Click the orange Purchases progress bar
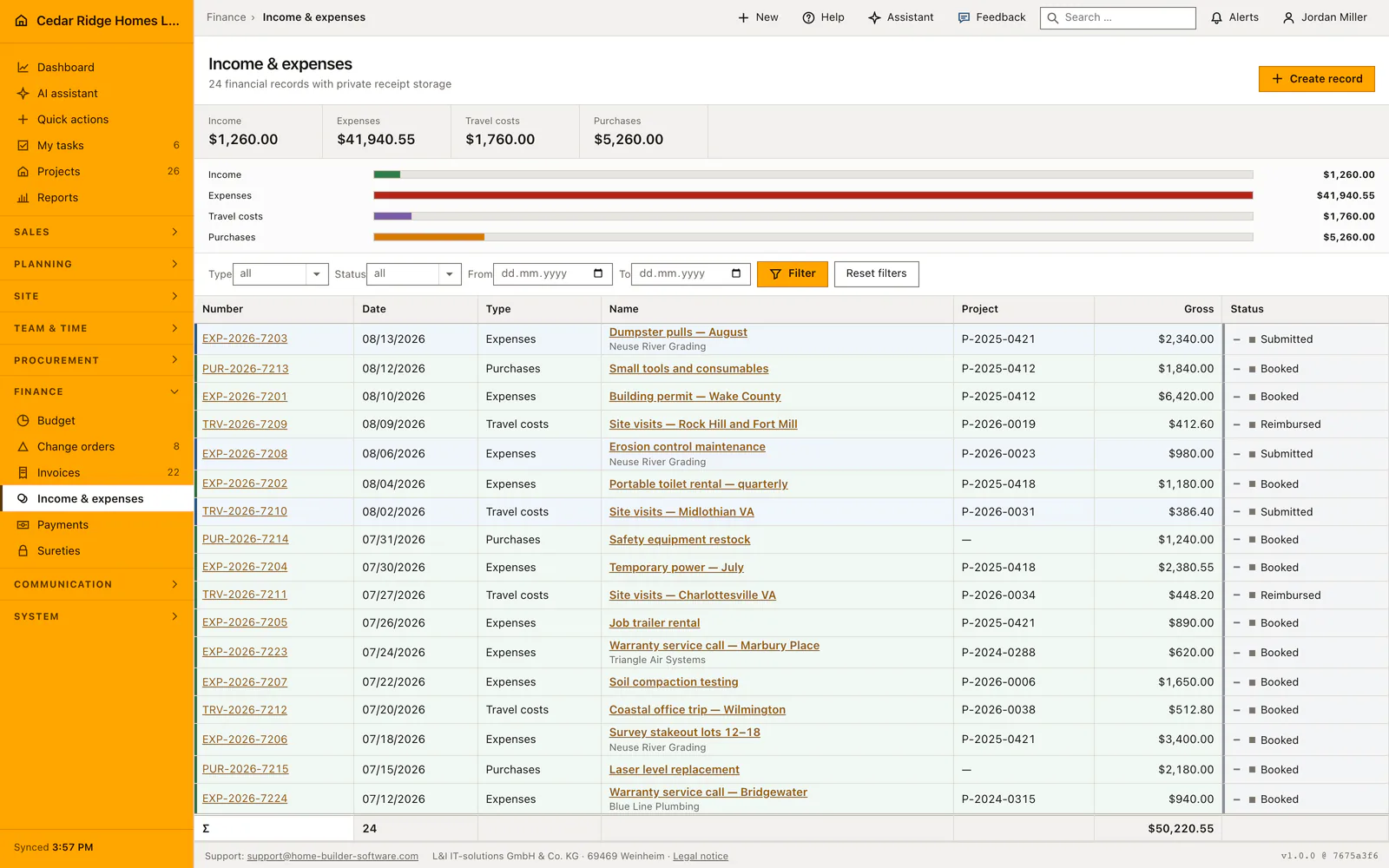The width and height of the screenshot is (1389, 868). (x=429, y=238)
